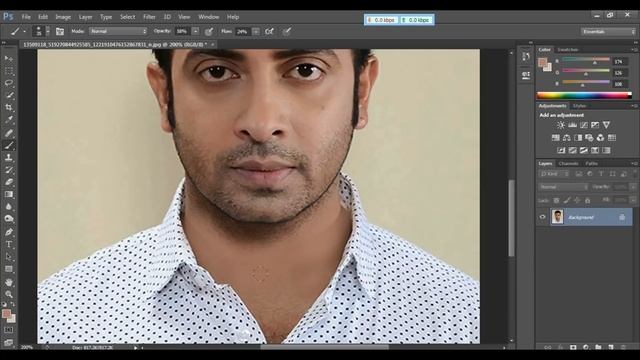Open the Window menu
640x360 pixels.
click(x=209, y=17)
